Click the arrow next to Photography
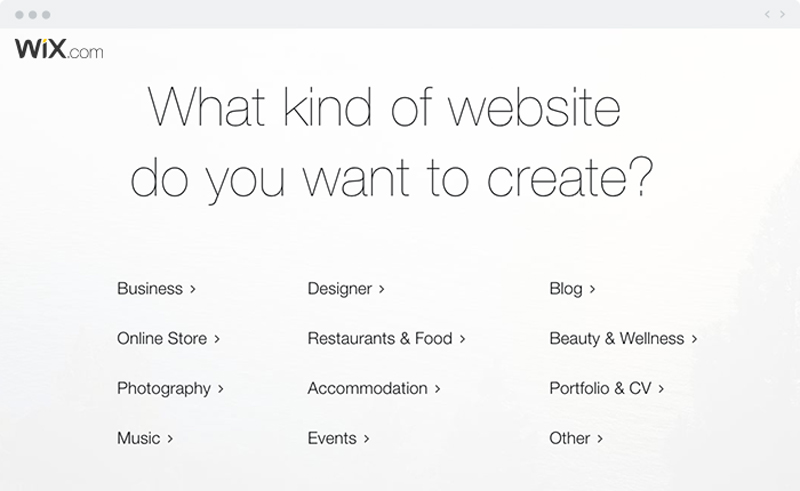This screenshot has width=800, height=491. click(x=220, y=389)
